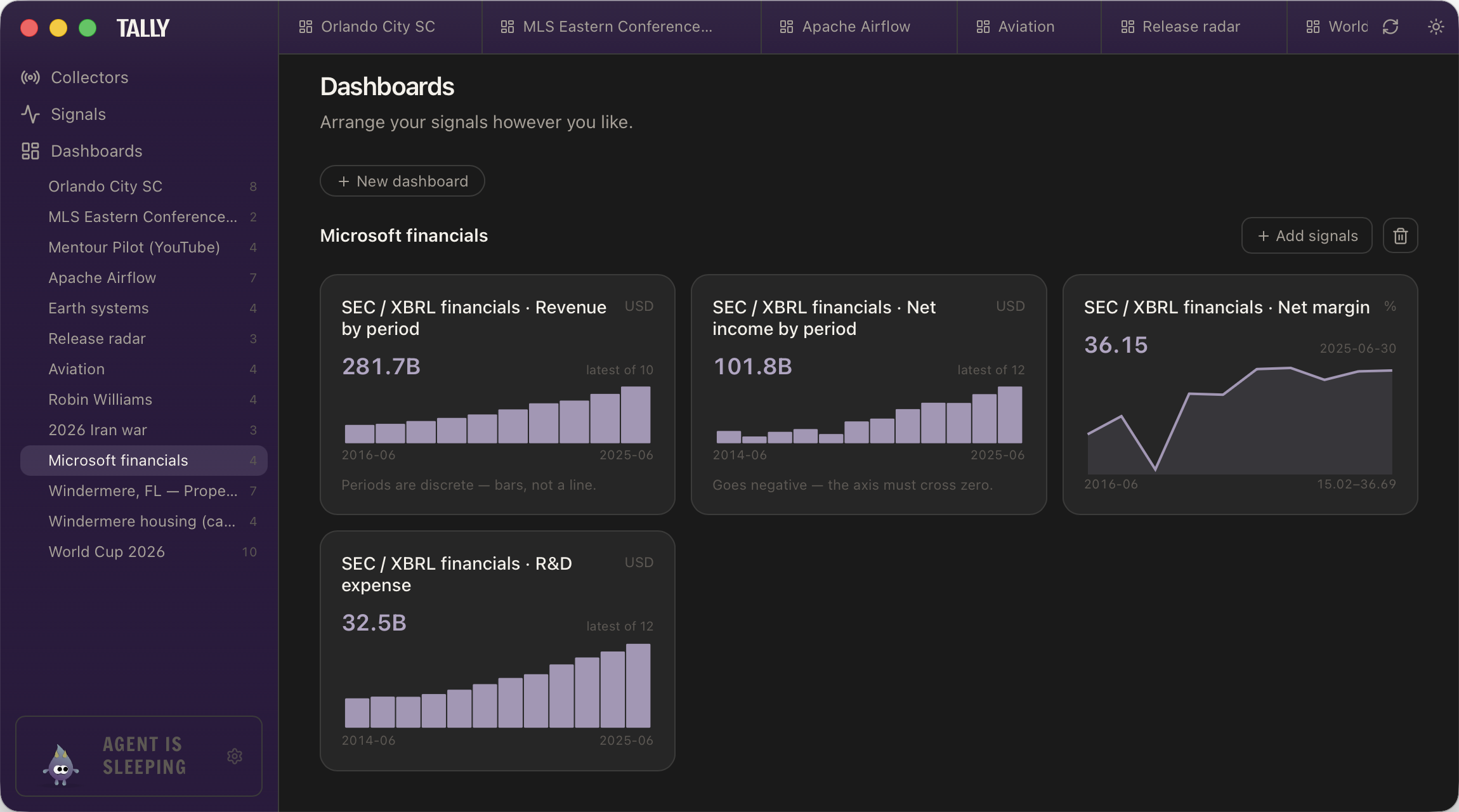Select Microsoft financials in the sidebar

(x=143, y=461)
